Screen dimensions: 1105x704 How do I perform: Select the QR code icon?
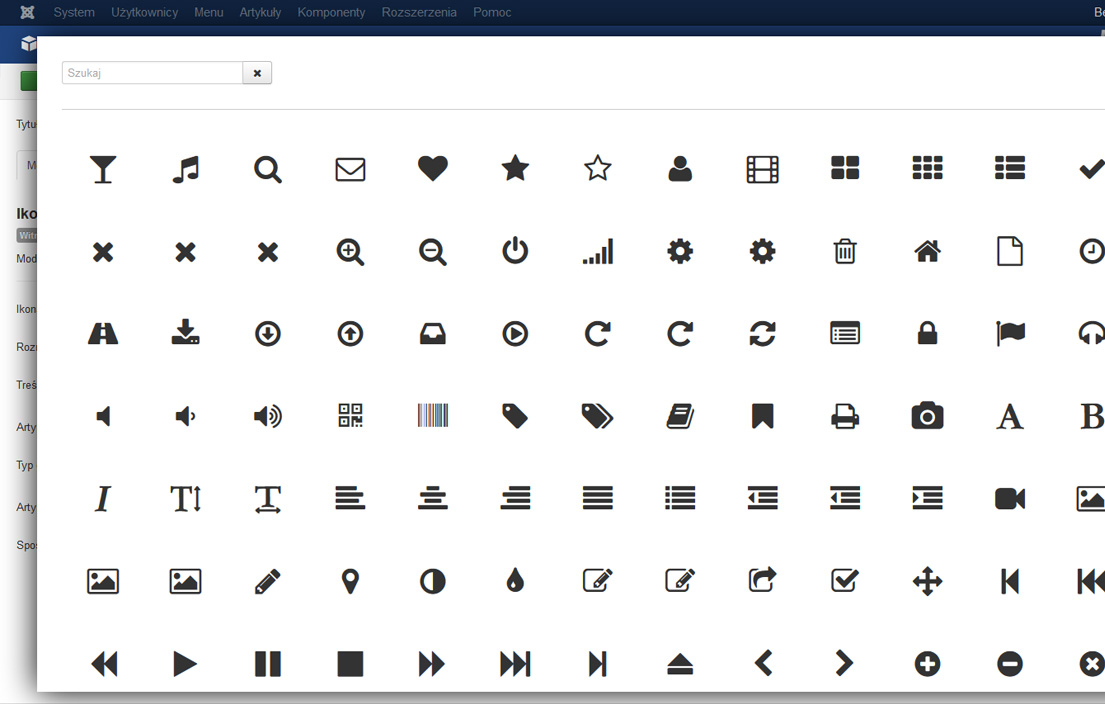pyautogui.click(x=350, y=416)
